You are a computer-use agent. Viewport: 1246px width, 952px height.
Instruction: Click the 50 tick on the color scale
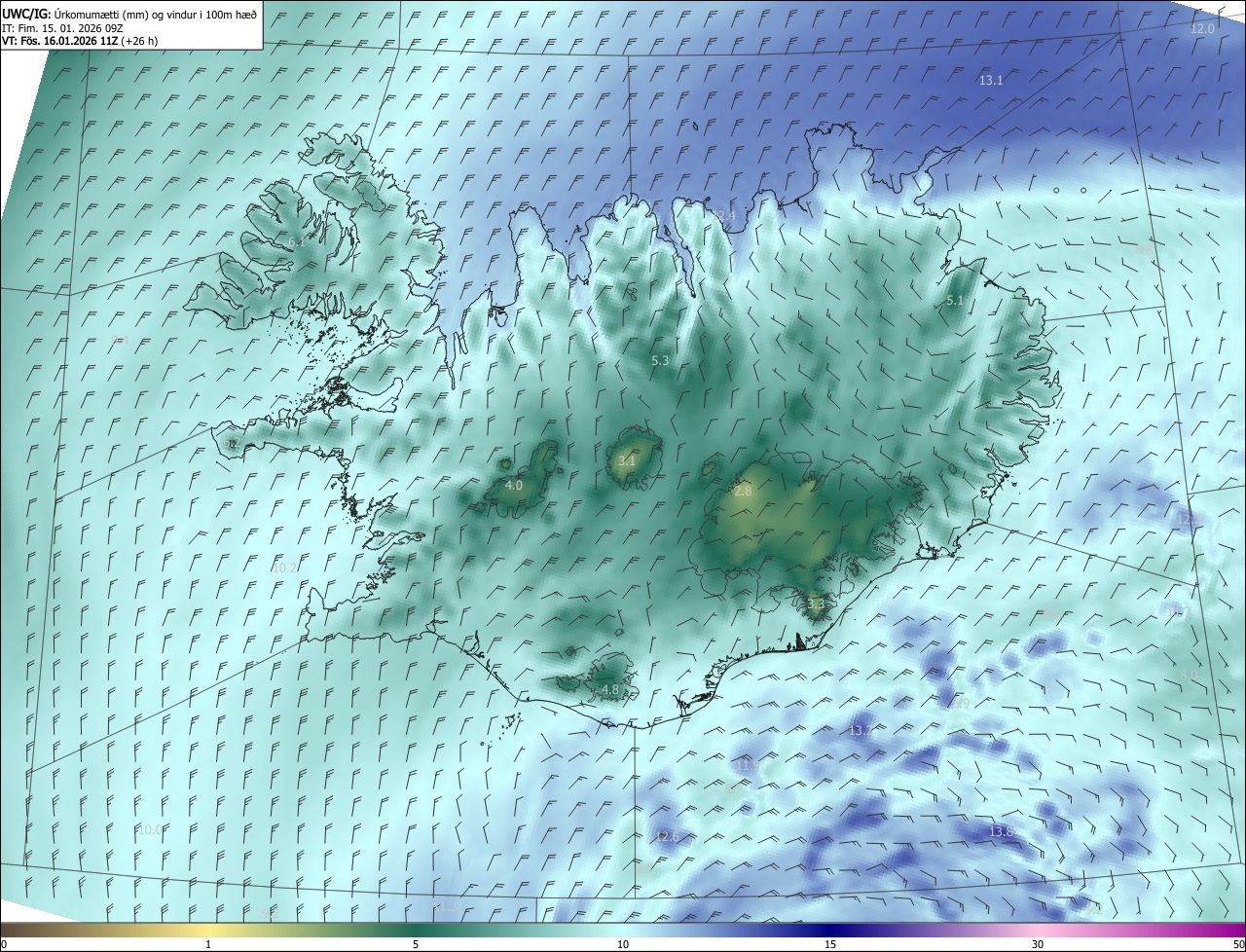point(1238,944)
